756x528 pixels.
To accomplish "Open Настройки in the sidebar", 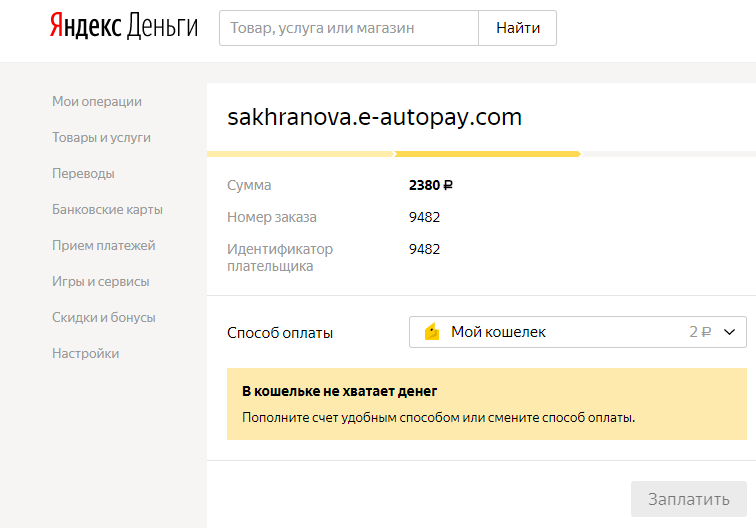I will coord(85,353).
